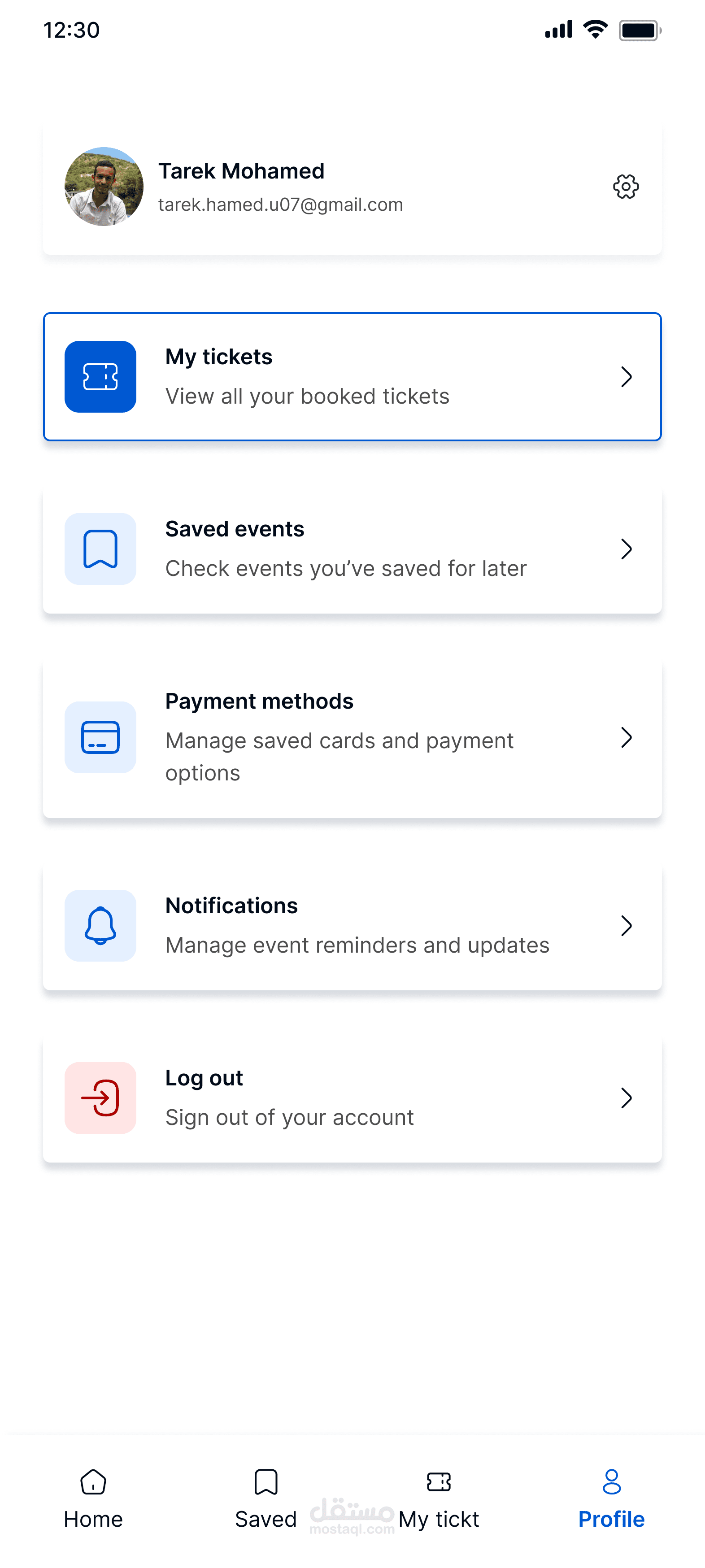The height and width of the screenshot is (1568, 705).
Task: Tap the blue ticket icon
Action: 100,377
